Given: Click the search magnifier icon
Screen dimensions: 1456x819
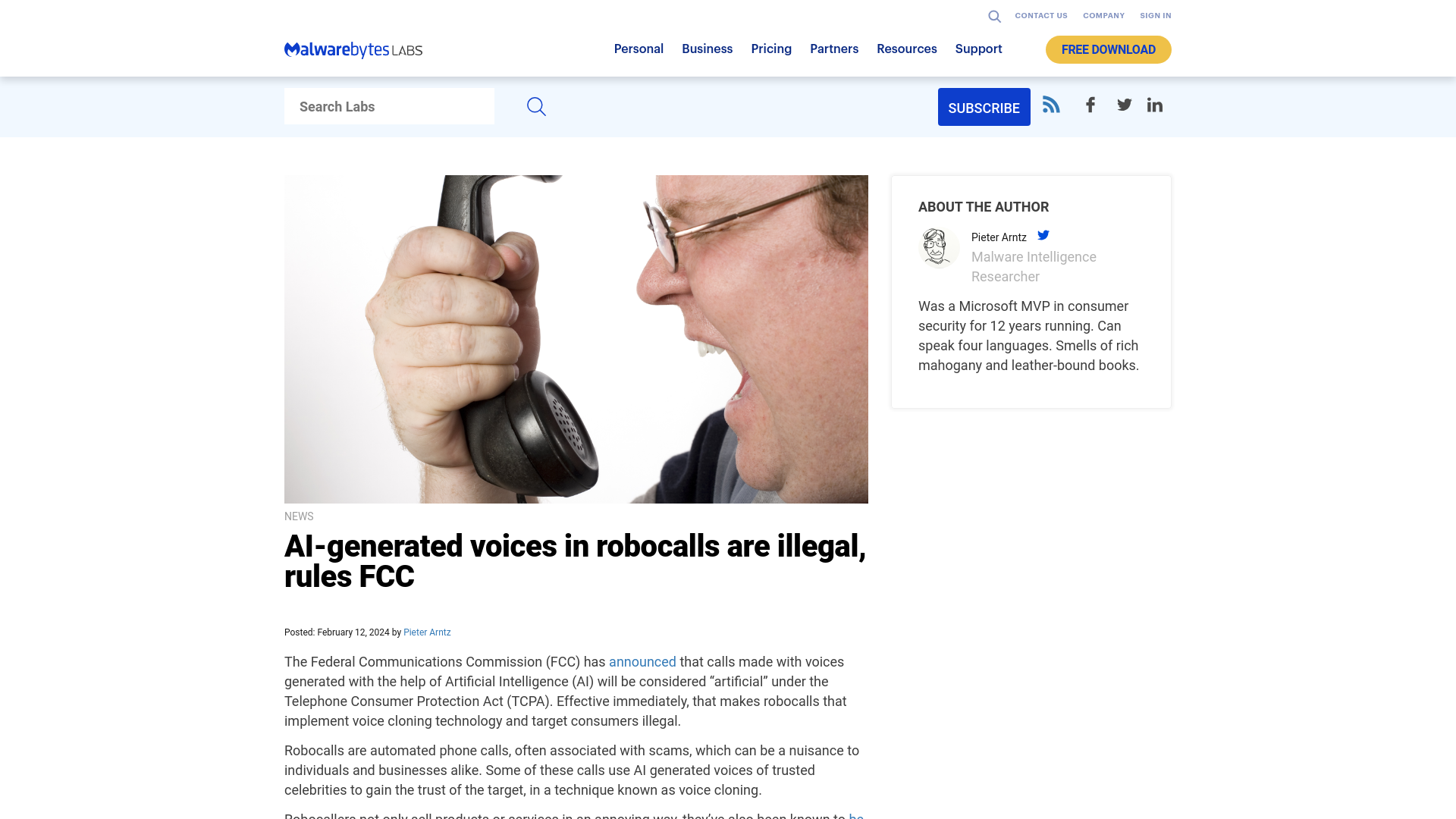Looking at the screenshot, I should [x=536, y=106].
